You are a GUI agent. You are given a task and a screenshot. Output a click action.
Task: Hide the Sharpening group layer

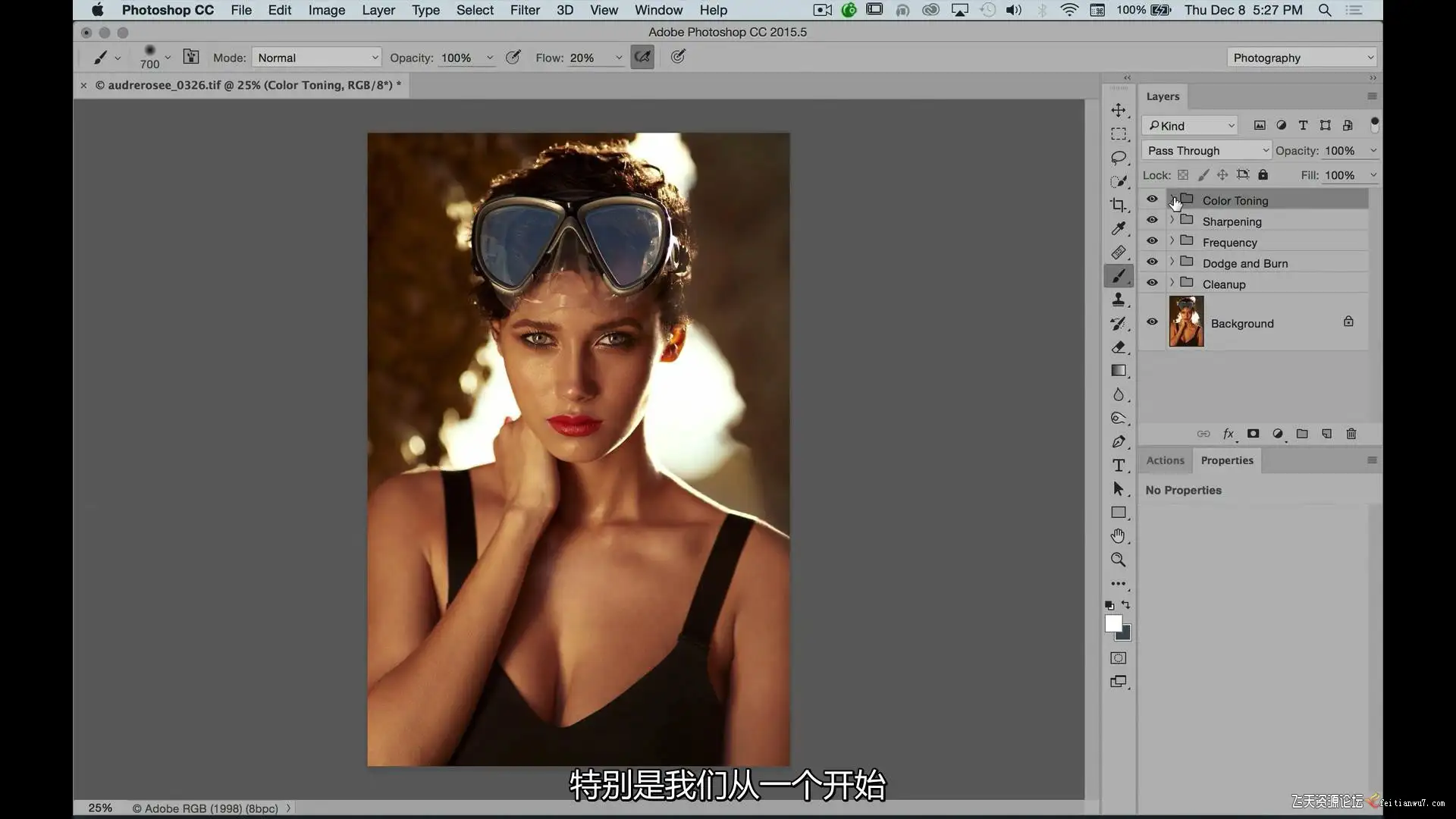pos(1152,221)
